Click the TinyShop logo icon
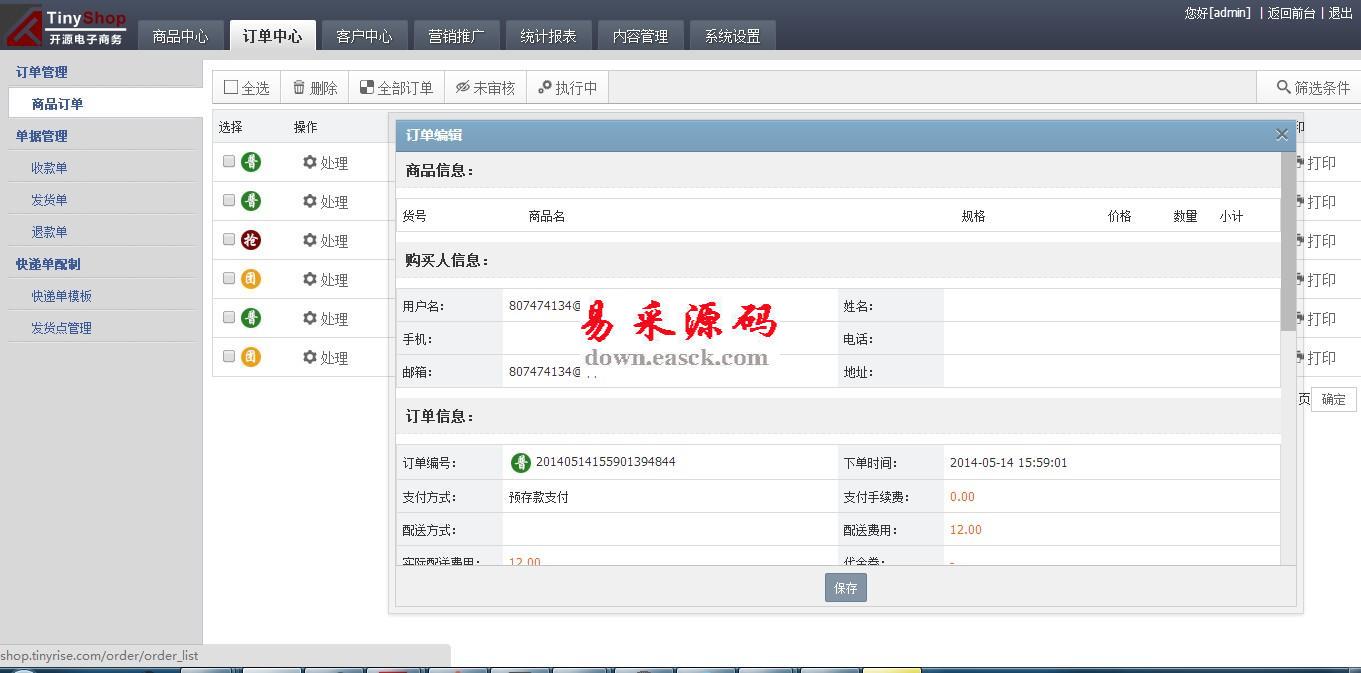Screen dimensions: 1361x673 point(22,26)
